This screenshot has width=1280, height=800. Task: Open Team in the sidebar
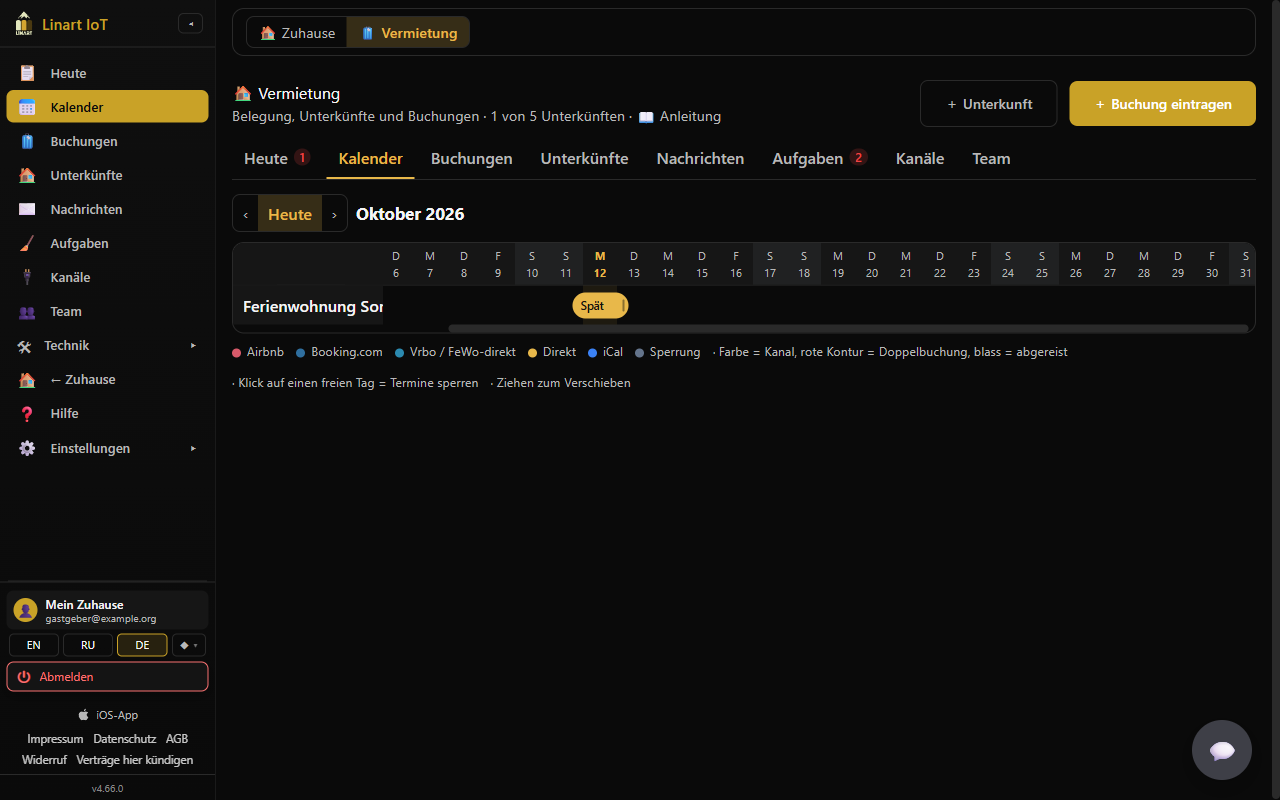[107, 311]
